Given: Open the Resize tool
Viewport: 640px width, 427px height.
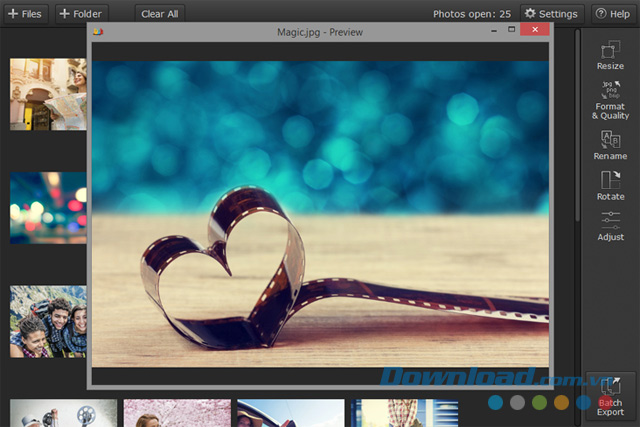Looking at the screenshot, I should coord(610,55).
